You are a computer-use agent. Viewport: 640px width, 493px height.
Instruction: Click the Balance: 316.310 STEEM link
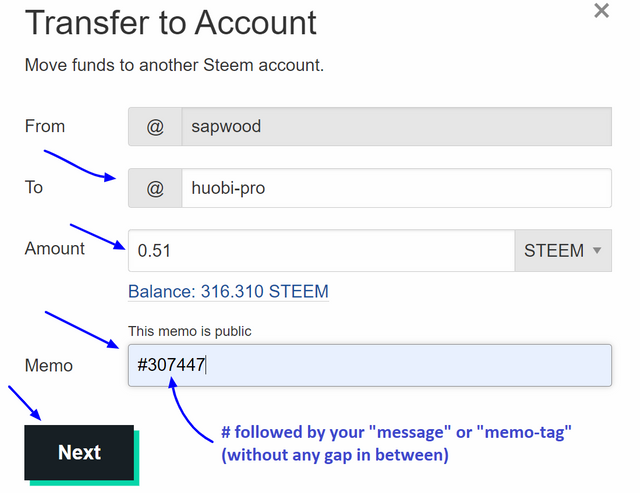[228, 292]
